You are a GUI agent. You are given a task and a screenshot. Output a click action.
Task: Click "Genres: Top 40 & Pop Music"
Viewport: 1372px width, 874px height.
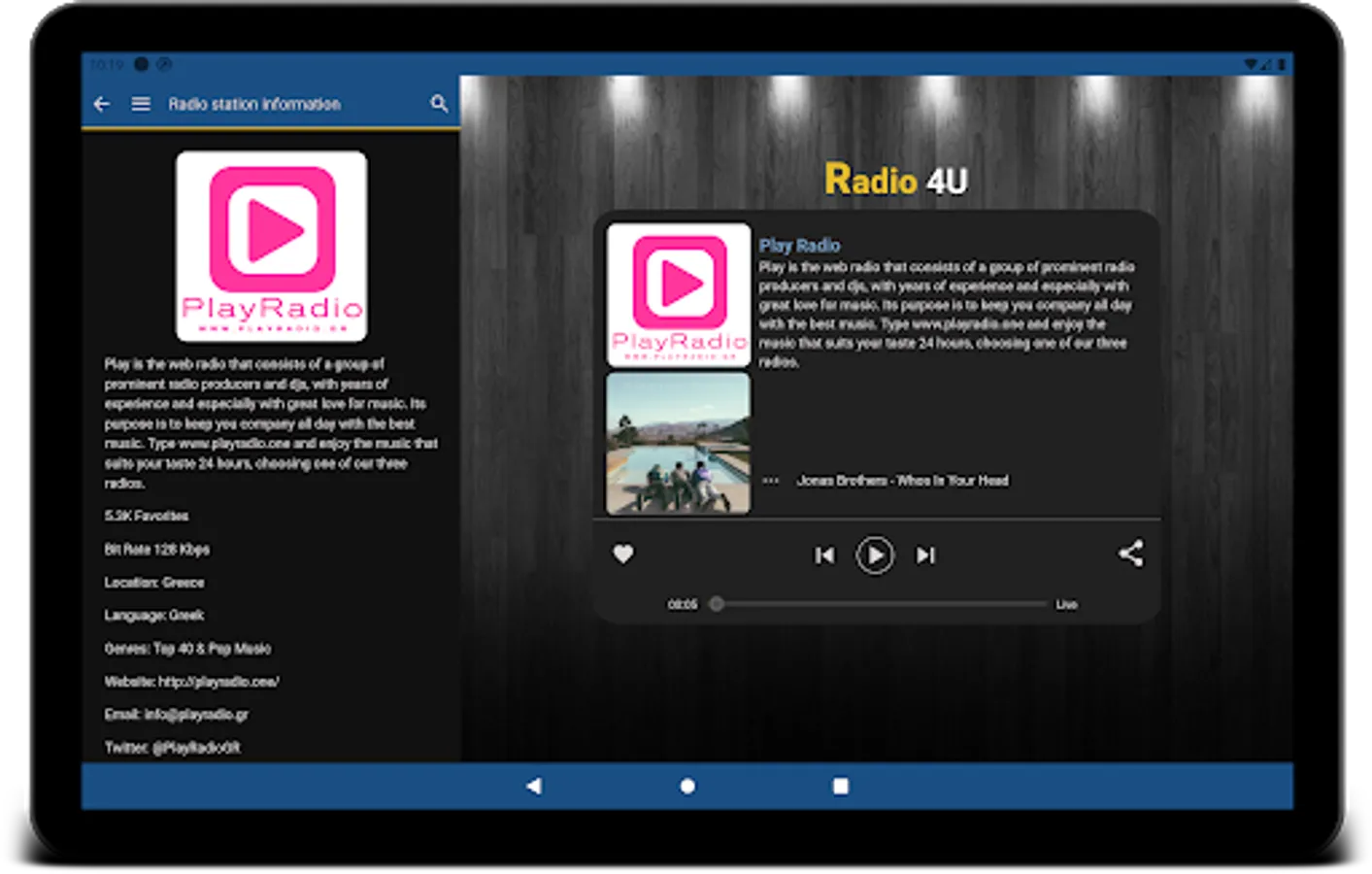click(x=188, y=649)
